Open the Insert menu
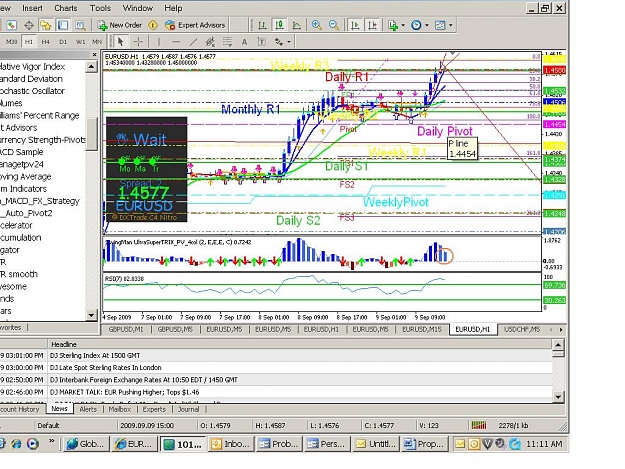The image size is (625, 469). (32, 8)
